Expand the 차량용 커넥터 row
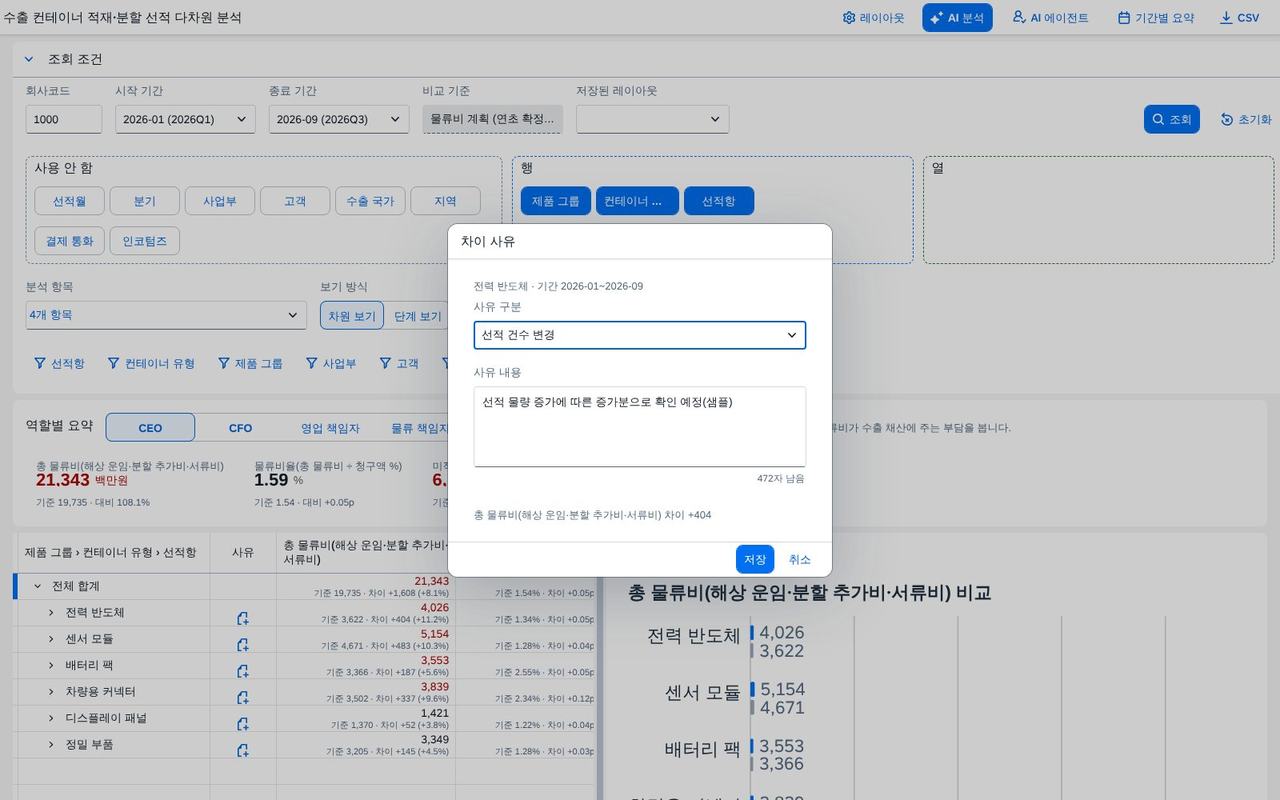 coord(52,691)
